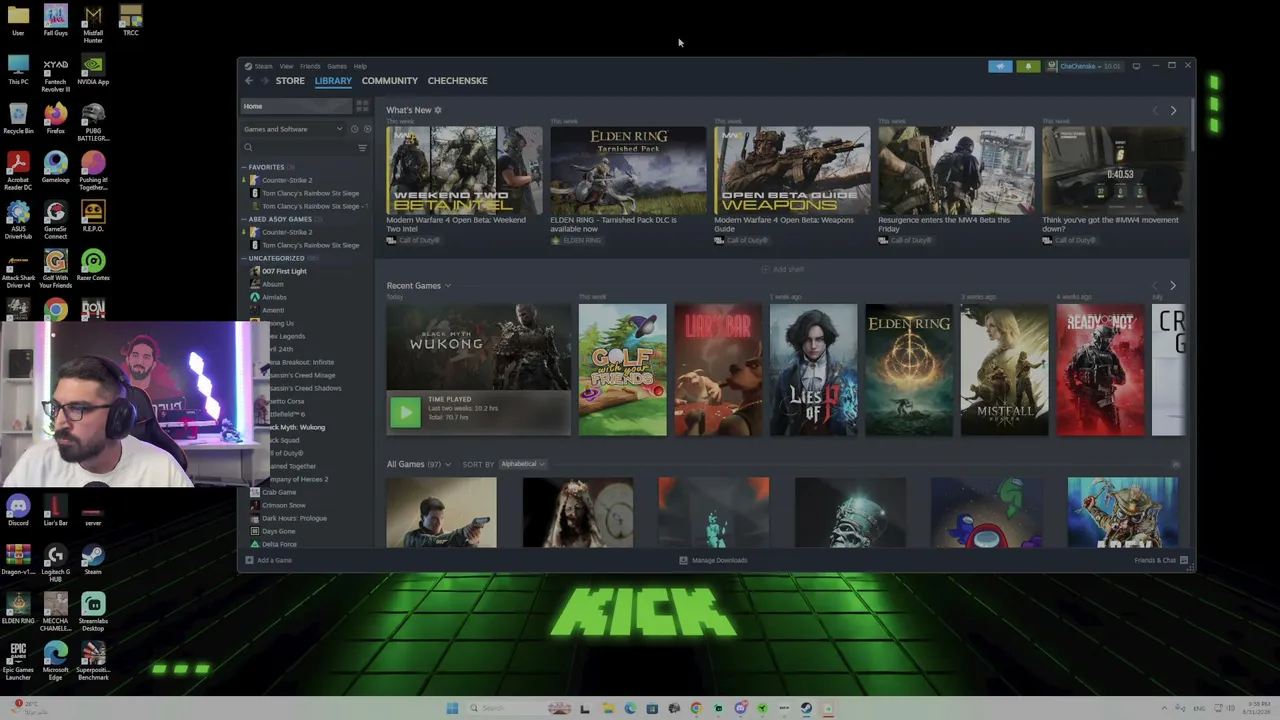Open the Friends & Chat icon

point(1184,560)
